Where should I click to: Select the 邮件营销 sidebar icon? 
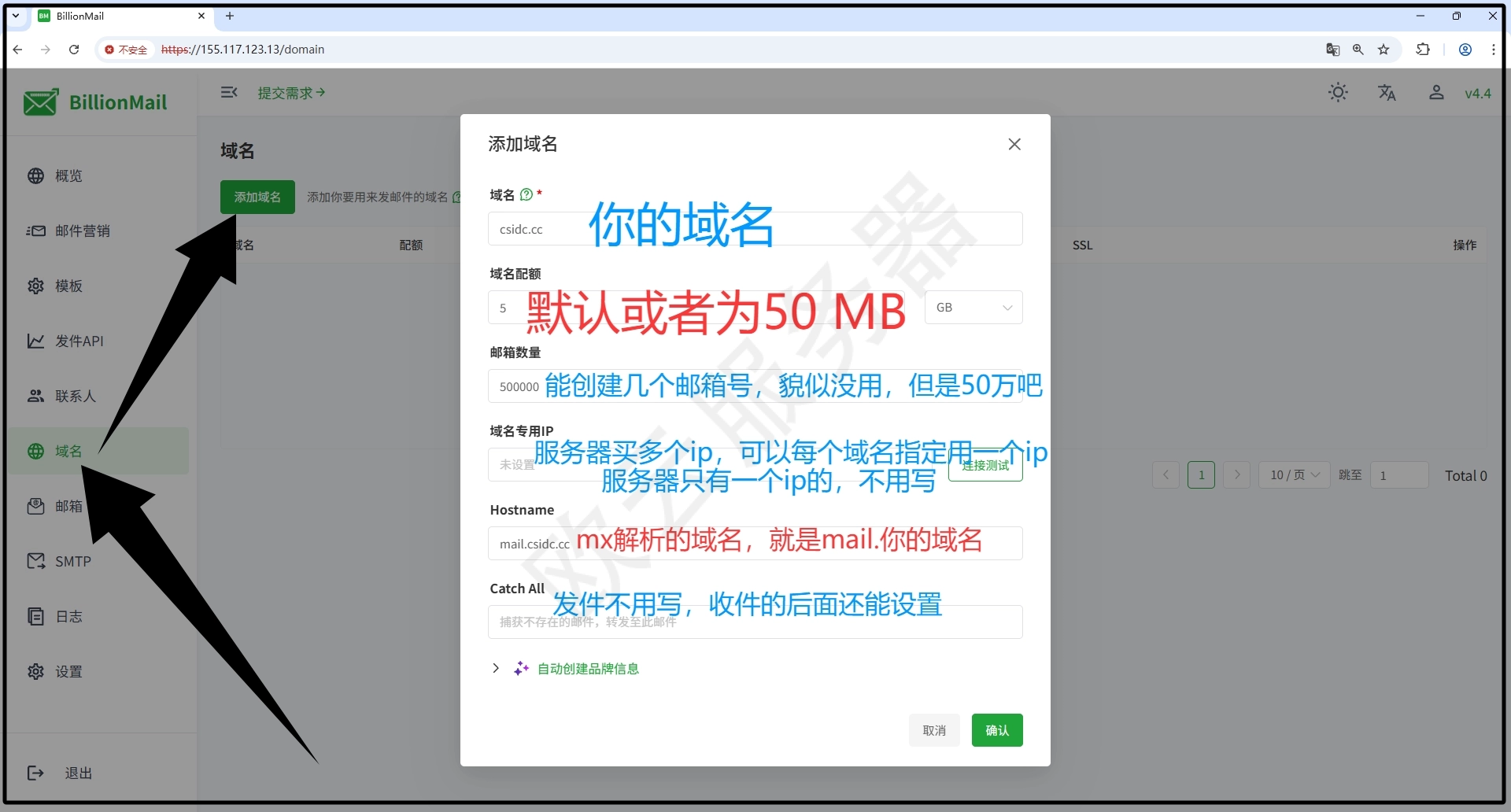pyautogui.click(x=36, y=231)
